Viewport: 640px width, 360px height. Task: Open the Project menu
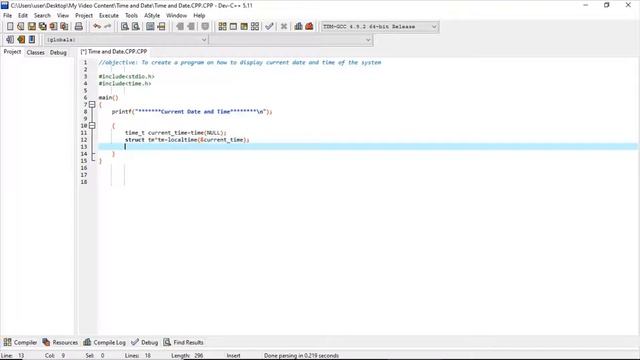pyautogui.click(x=84, y=16)
